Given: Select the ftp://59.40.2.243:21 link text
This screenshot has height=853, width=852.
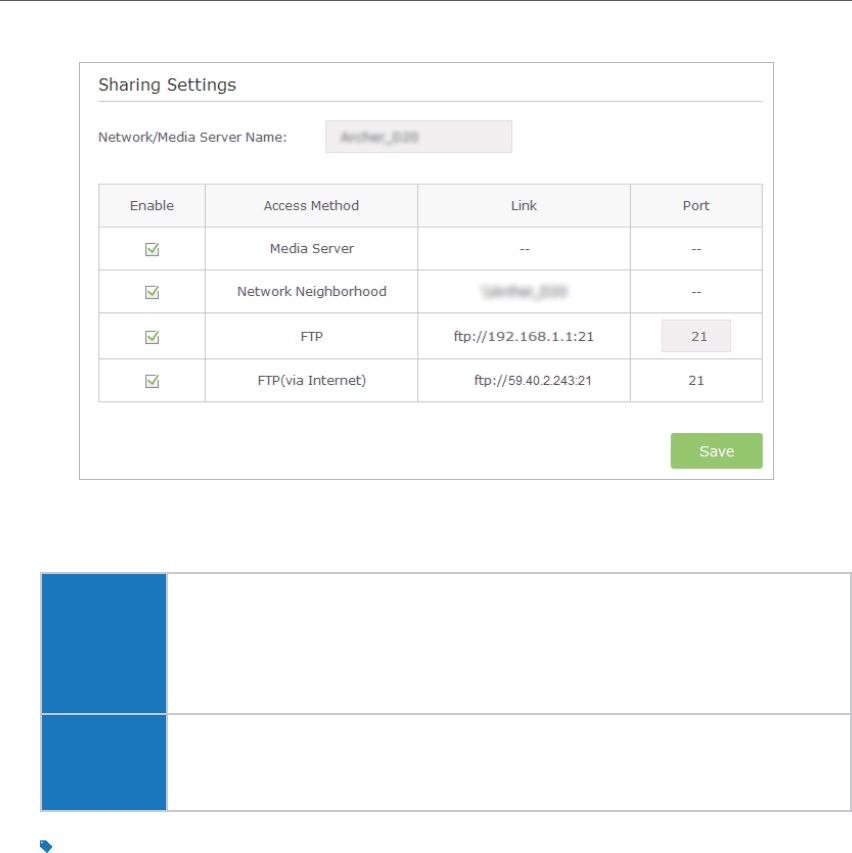Looking at the screenshot, I should pos(532,380).
